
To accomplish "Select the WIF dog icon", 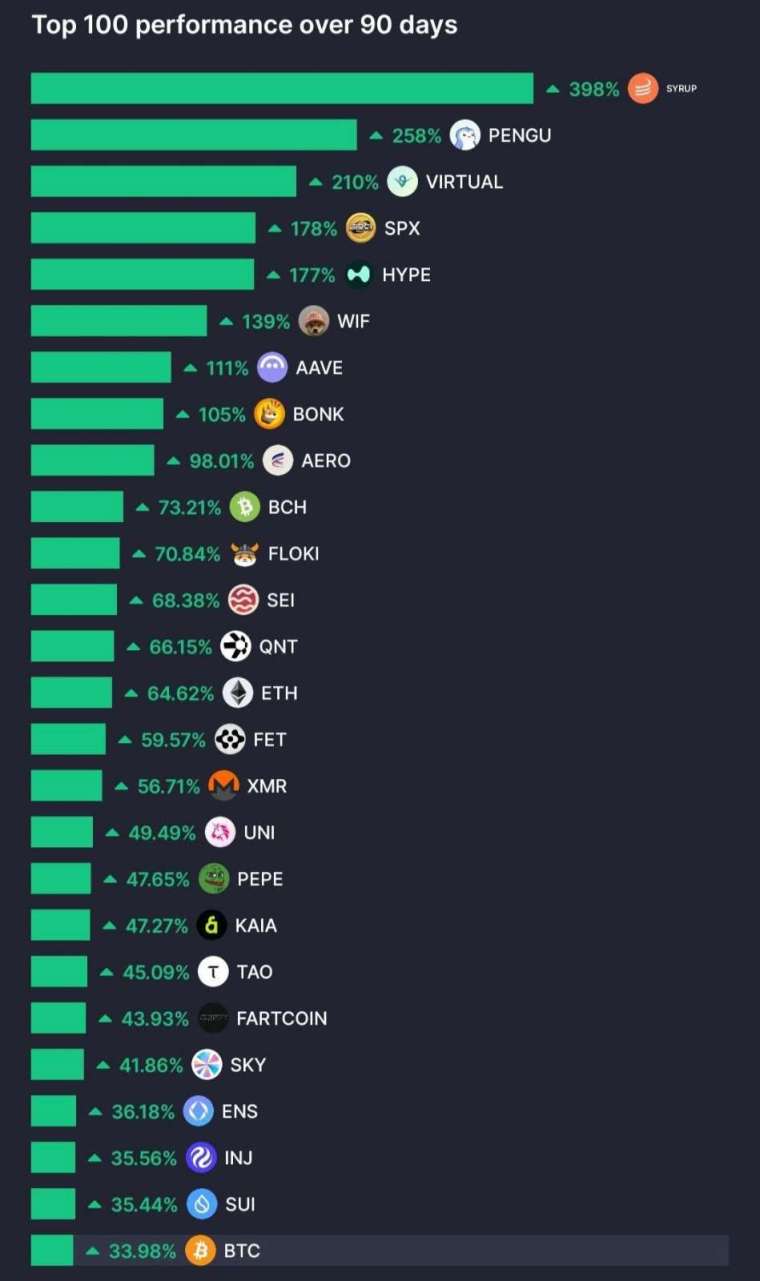I will tap(314, 321).
